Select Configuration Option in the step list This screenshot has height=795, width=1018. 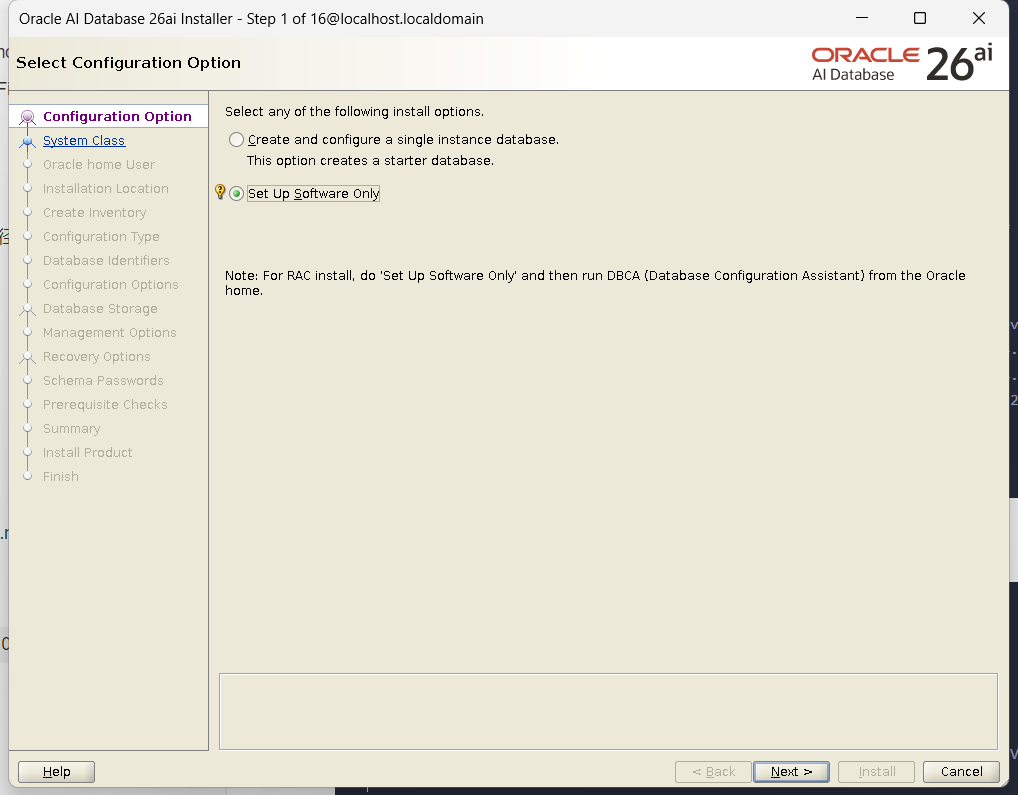tap(117, 116)
